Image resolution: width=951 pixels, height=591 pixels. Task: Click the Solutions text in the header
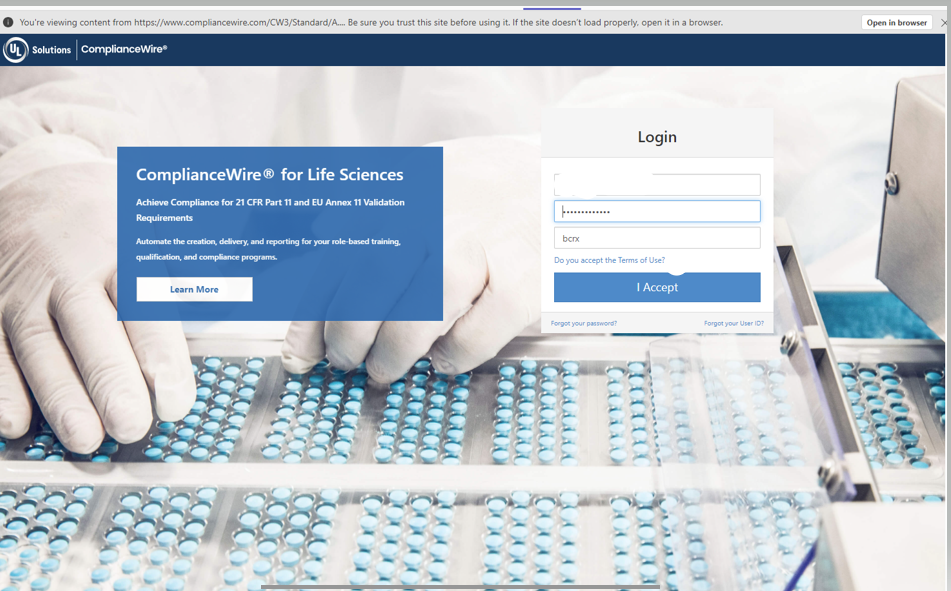coord(52,50)
